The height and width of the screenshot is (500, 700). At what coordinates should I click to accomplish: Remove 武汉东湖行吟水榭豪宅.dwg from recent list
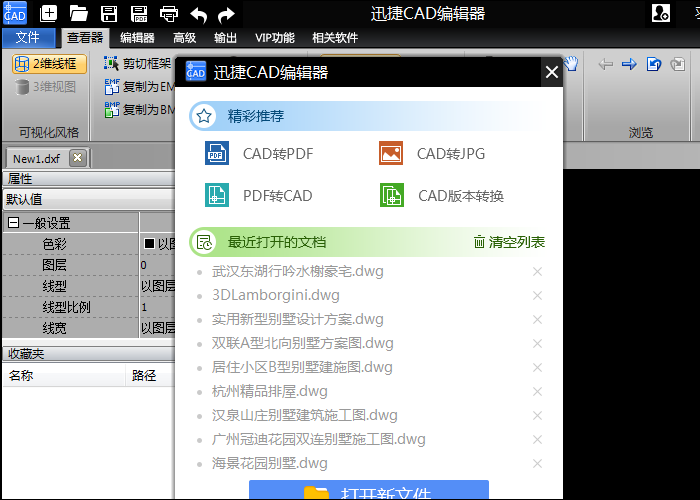tap(538, 271)
